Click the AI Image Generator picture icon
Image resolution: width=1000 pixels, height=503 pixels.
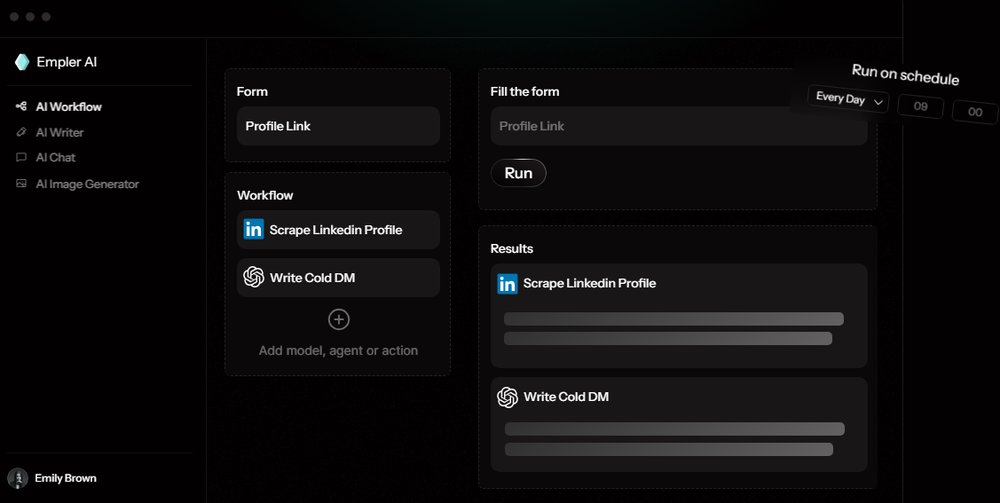(x=21, y=184)
